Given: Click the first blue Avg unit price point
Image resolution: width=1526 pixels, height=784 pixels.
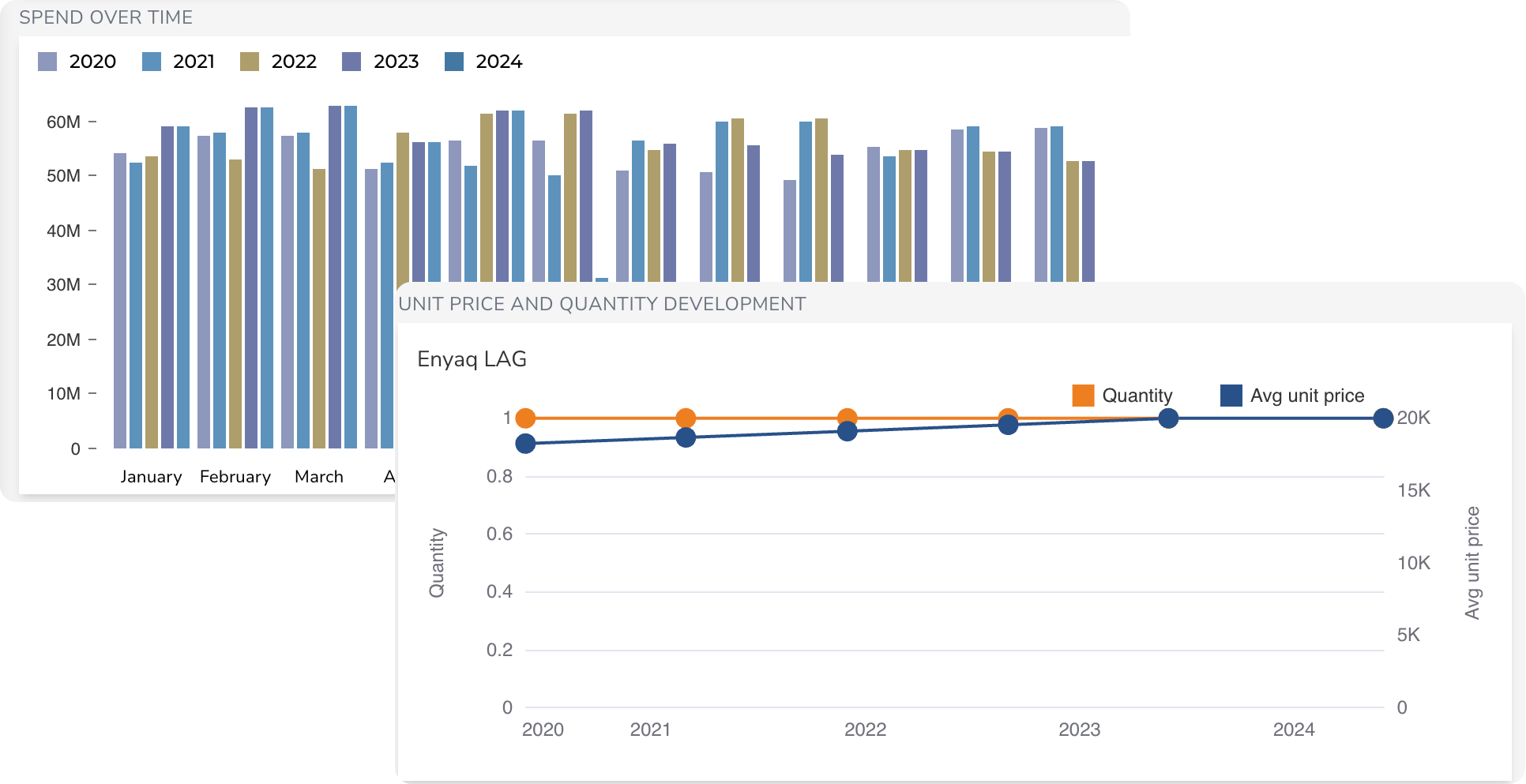Looking at the screenshot, I should [x=525, y=444].
